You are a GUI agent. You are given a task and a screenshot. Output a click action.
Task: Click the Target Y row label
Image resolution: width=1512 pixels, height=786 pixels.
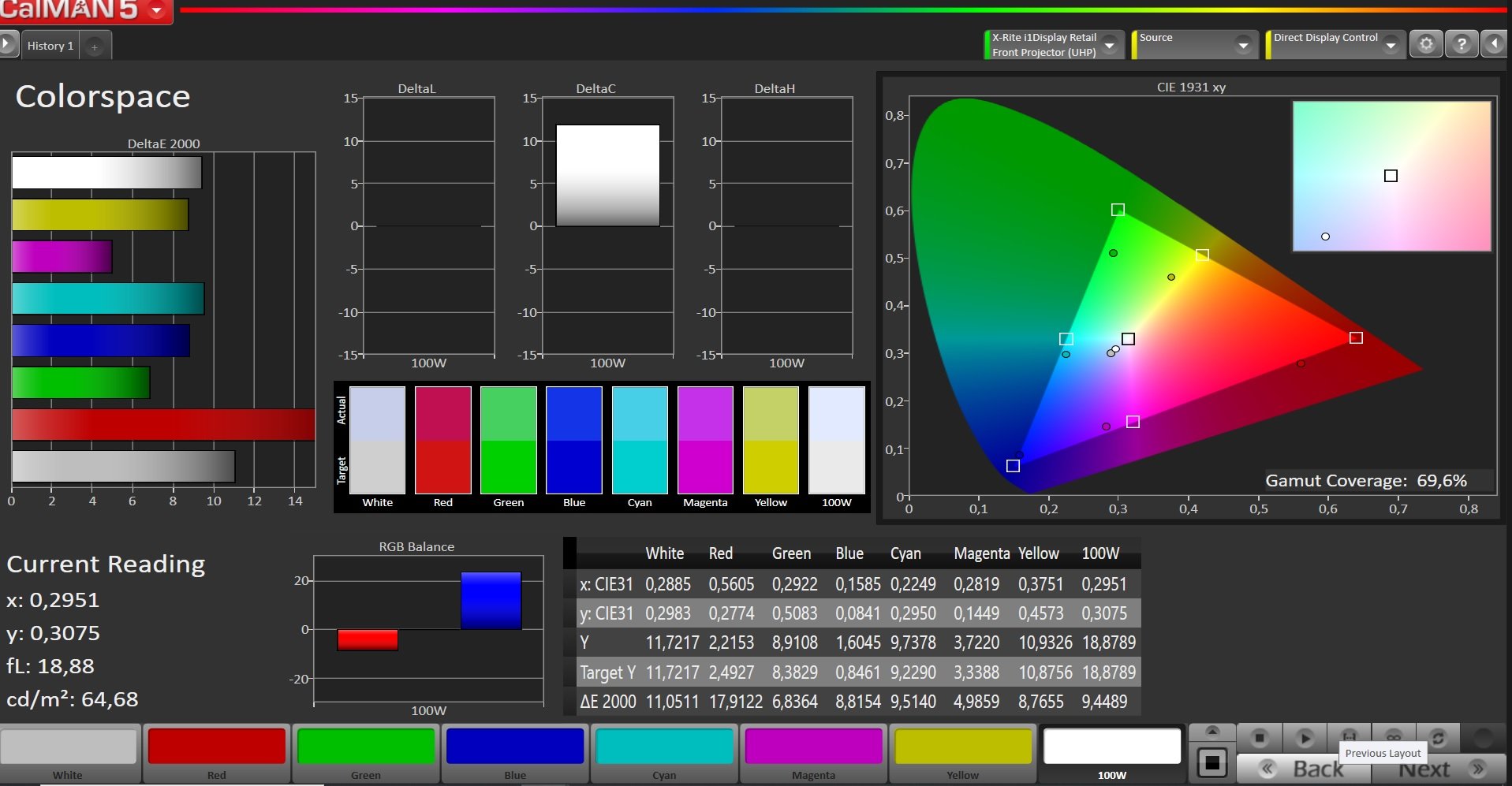[607, 672]
